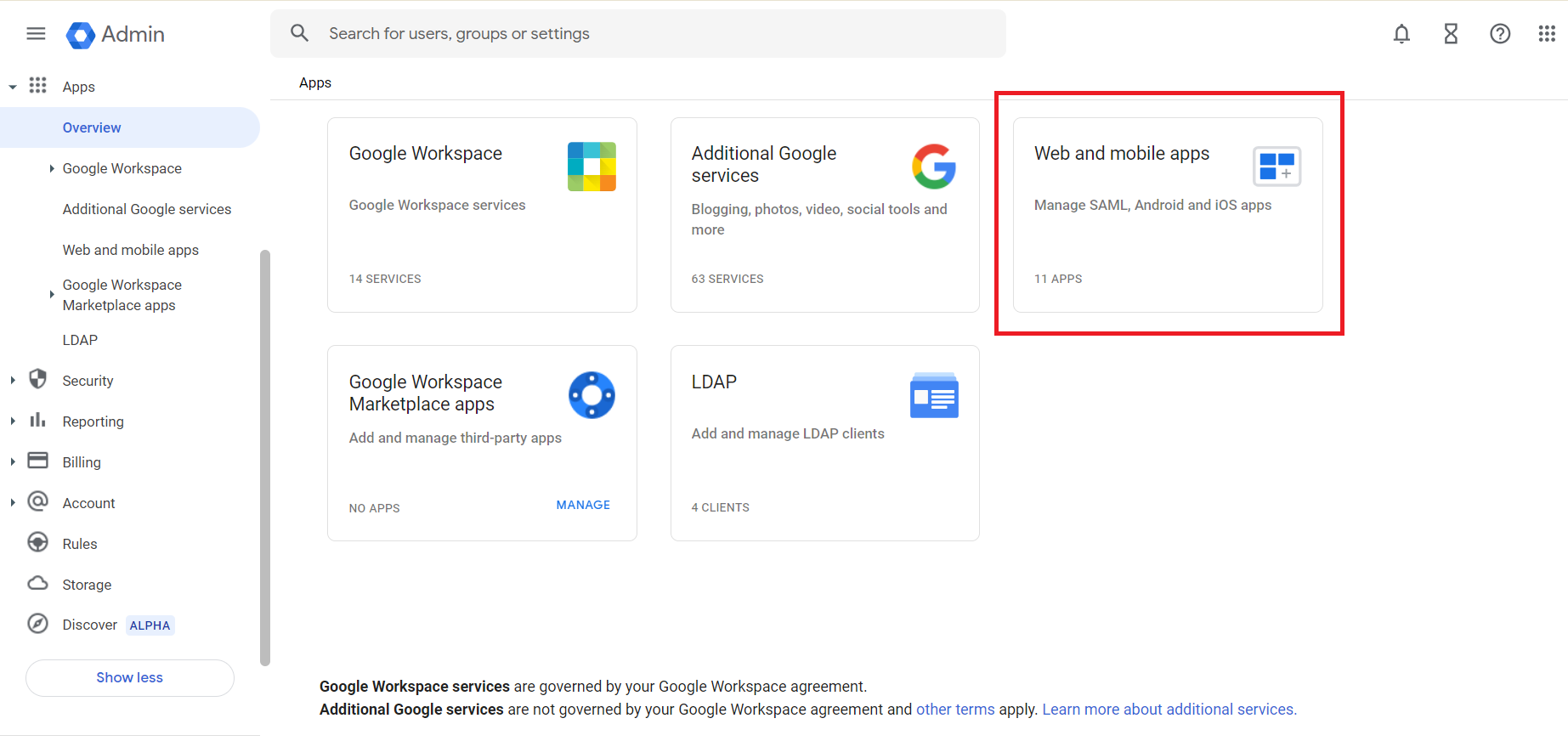Click the search users, groups or settings field
Viewport: 1568px width, 741px height.
point(638,33)
